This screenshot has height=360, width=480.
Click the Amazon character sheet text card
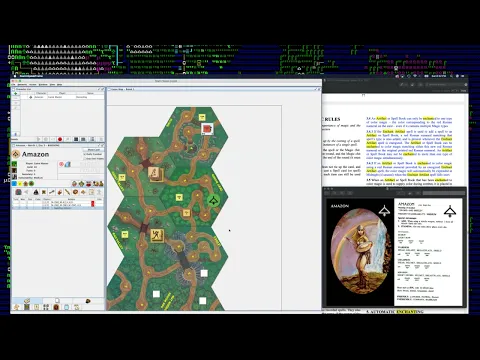[428, 252]
